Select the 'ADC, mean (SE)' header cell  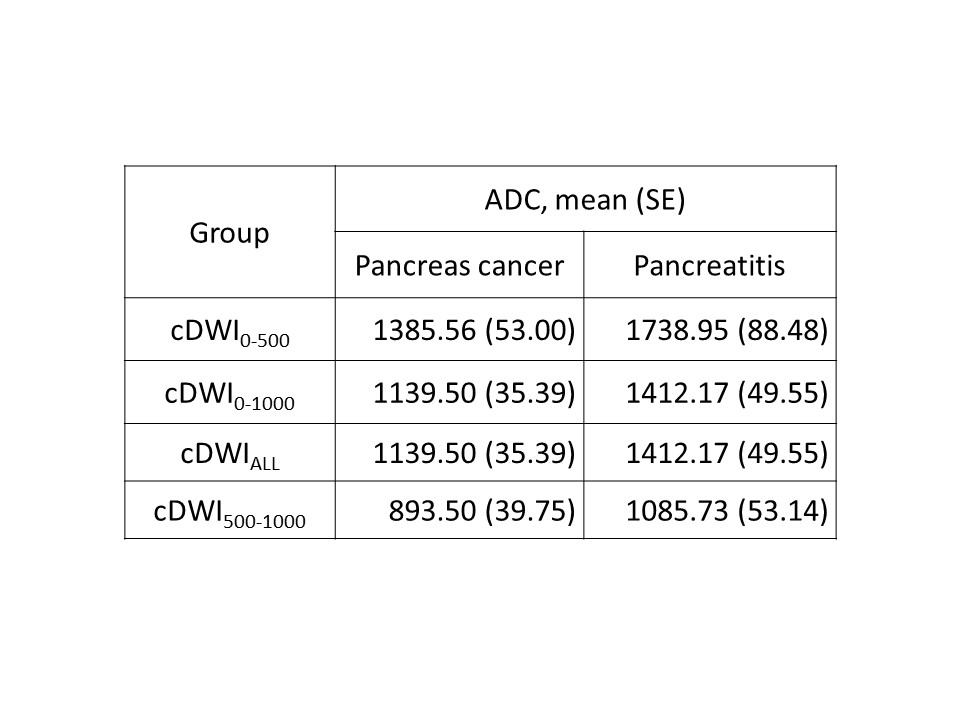coord(585,200)
